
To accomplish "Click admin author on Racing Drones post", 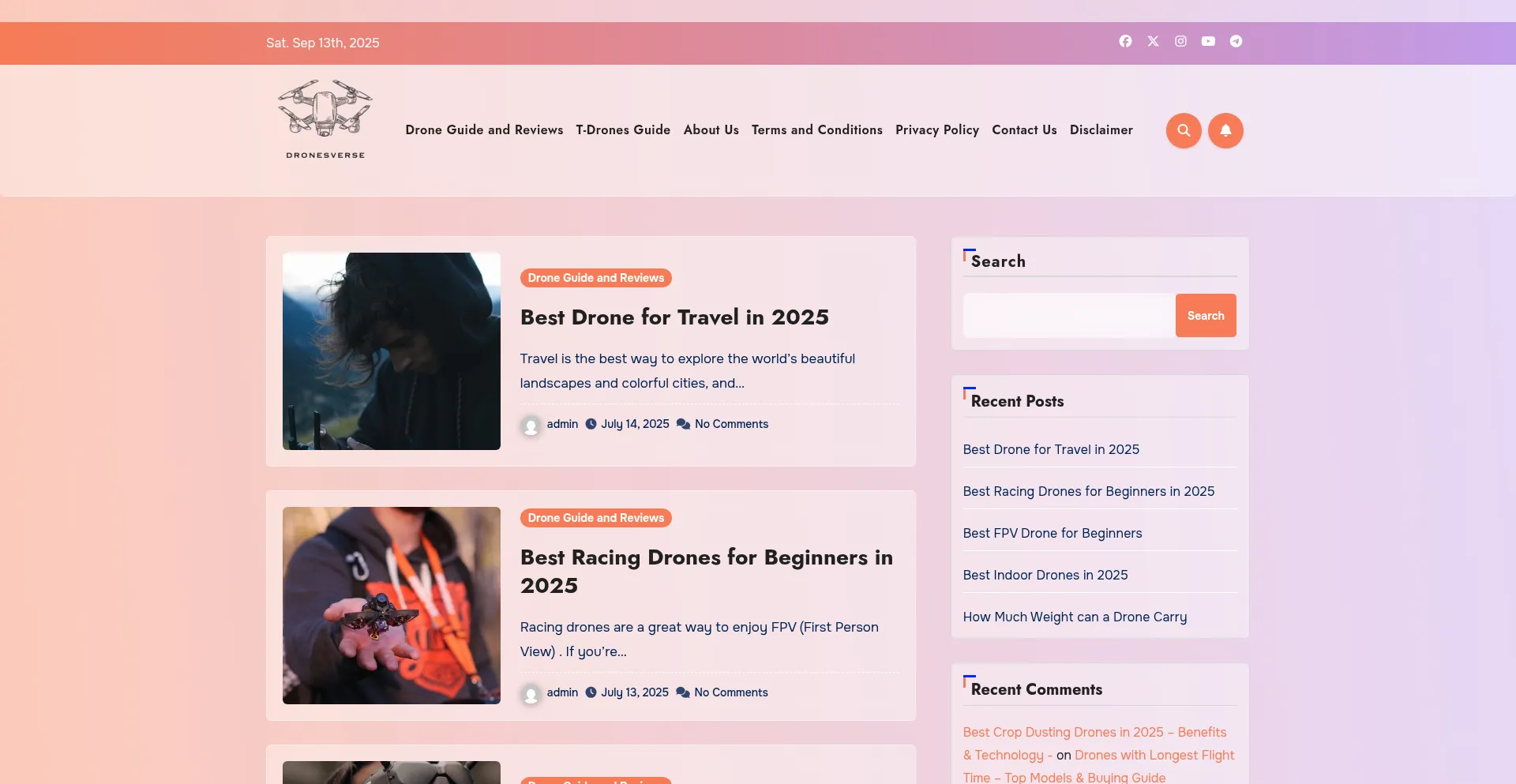I will [x=562, y=692].
